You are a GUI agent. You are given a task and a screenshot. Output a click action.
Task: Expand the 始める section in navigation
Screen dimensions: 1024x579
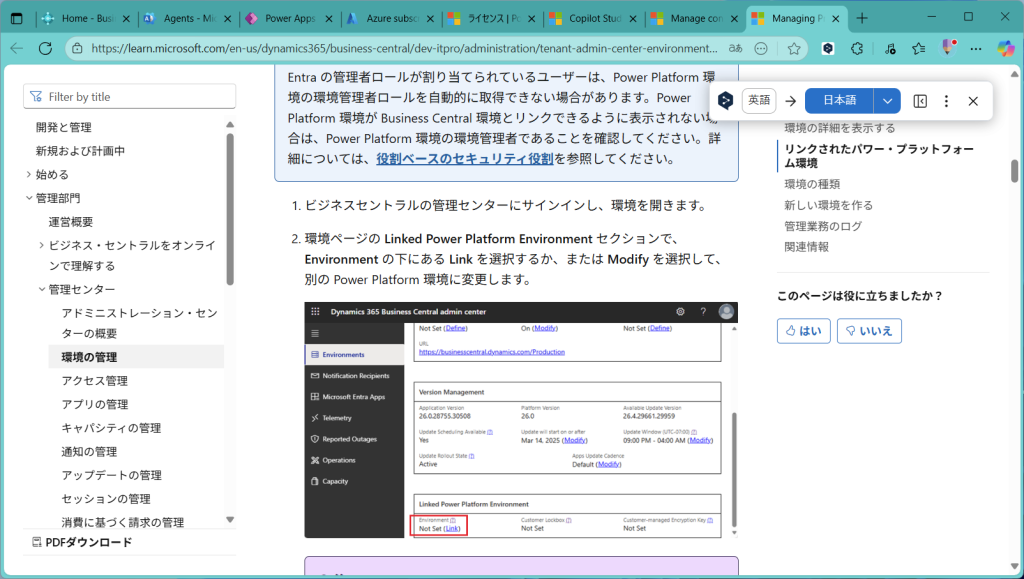click(29, 174)
